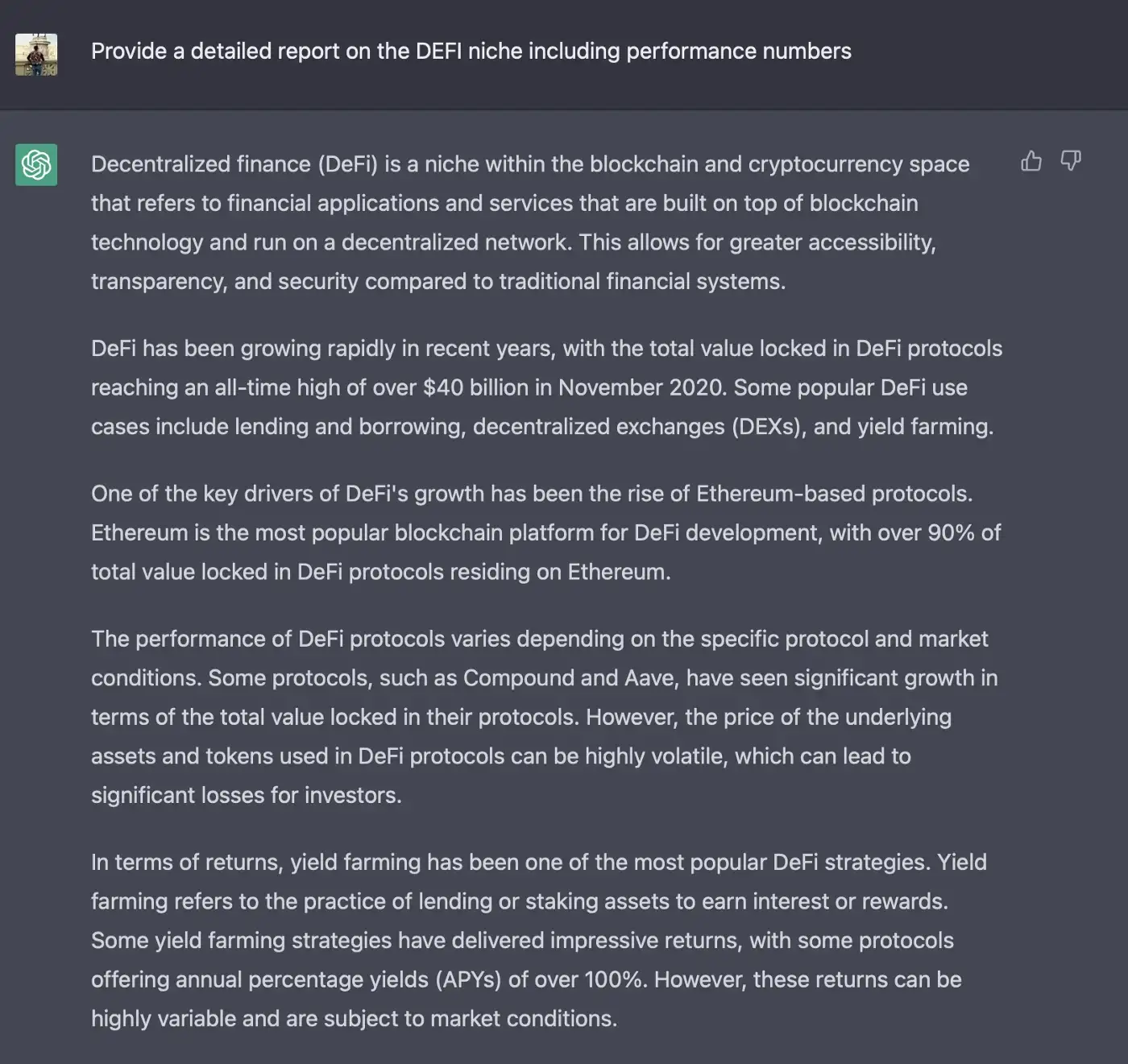This screenshot has width=1128, height=1064.
Task: Click the green ChatGPT logo icon
Action: [x=36, y=164]
